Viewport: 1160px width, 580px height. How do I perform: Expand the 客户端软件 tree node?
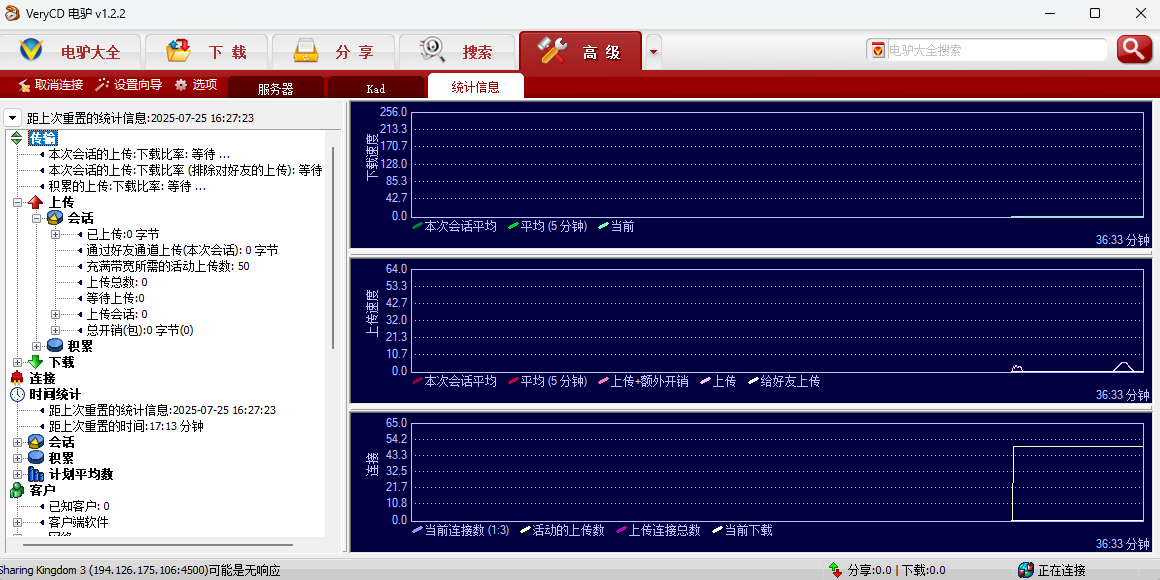pos(17,522)
